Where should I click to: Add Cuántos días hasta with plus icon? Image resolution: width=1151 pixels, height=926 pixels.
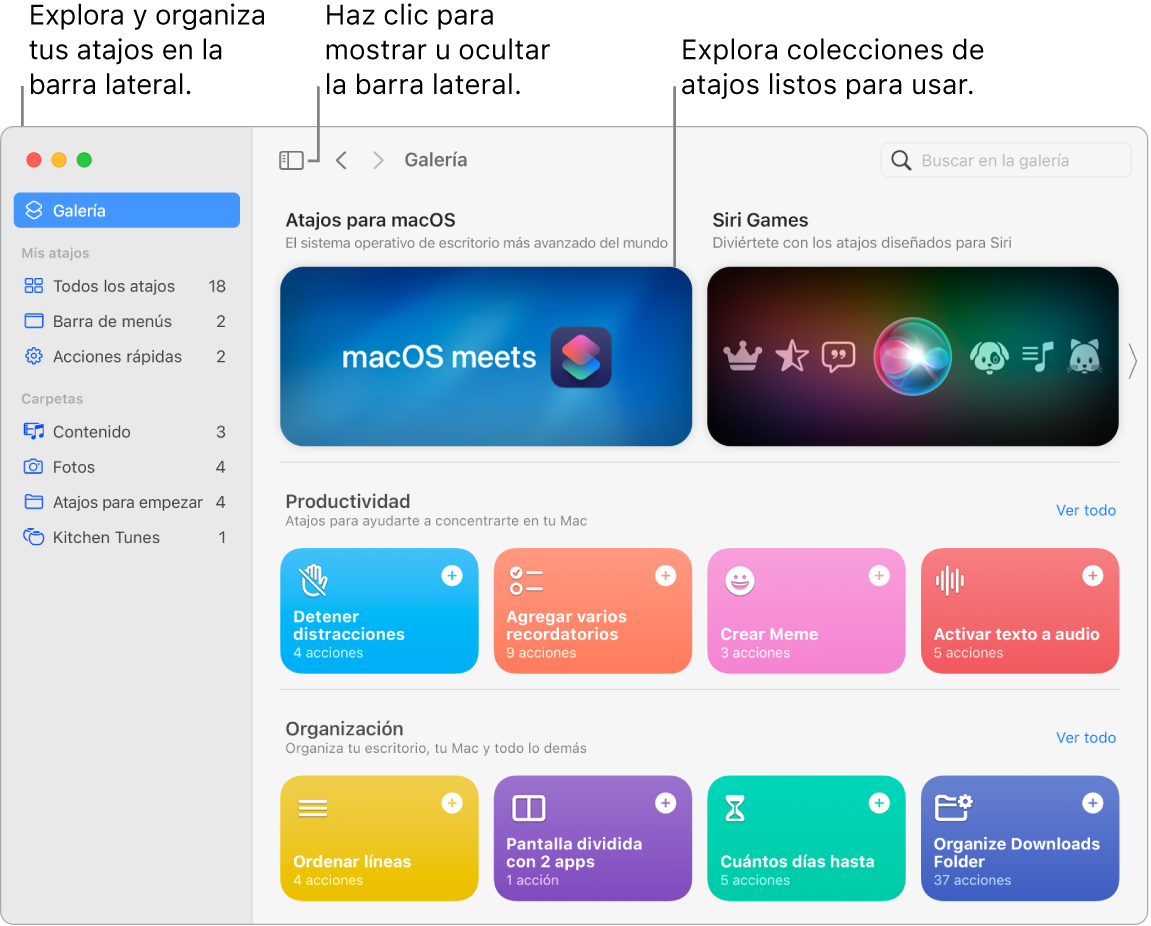point(879,803)
